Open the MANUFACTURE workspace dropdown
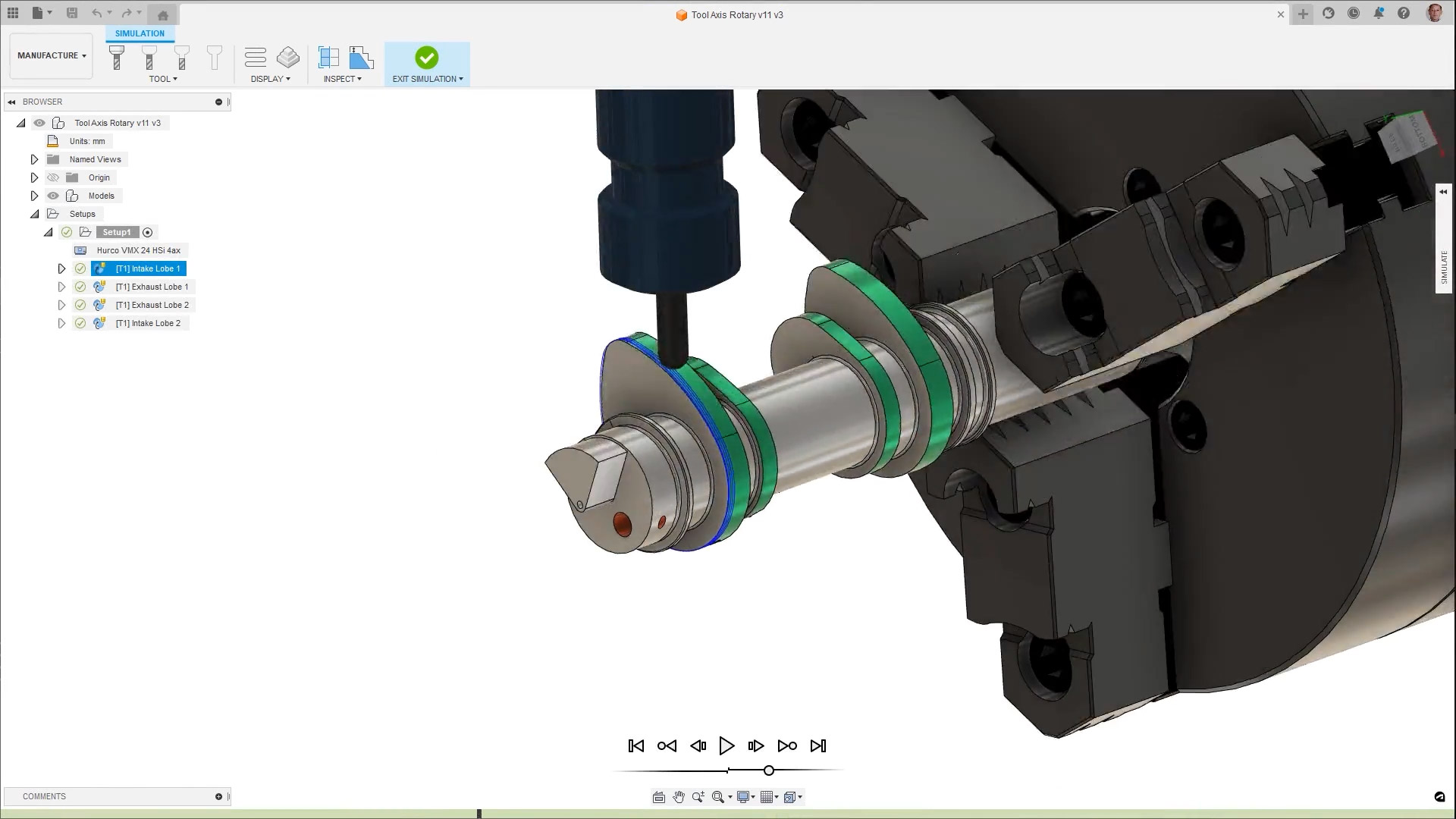This screenshot has width=1456, height=819. (x=52, y=55)
